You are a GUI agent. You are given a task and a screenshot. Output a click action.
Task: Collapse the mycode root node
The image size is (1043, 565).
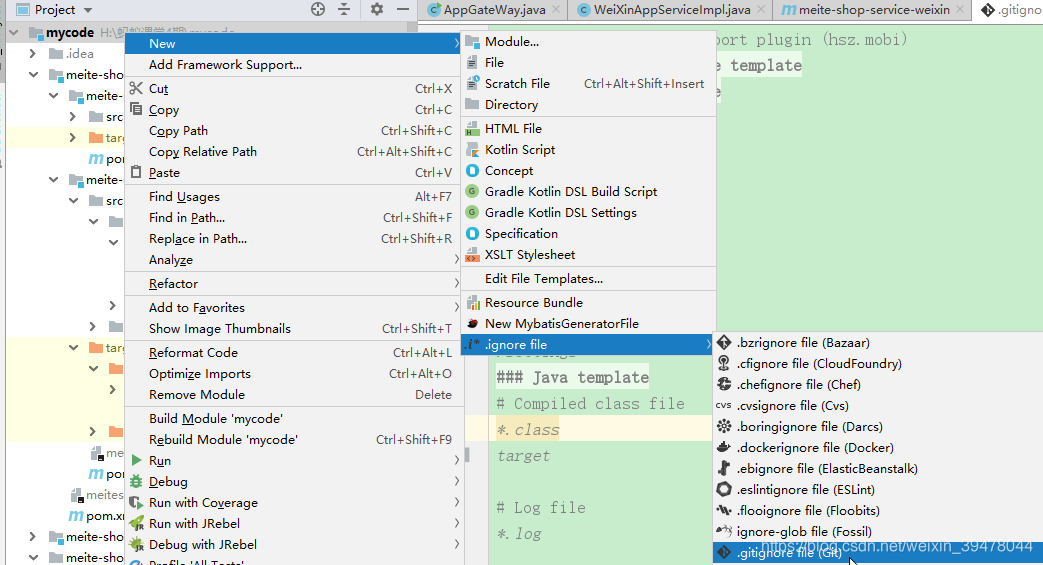(x=14, y=32)
